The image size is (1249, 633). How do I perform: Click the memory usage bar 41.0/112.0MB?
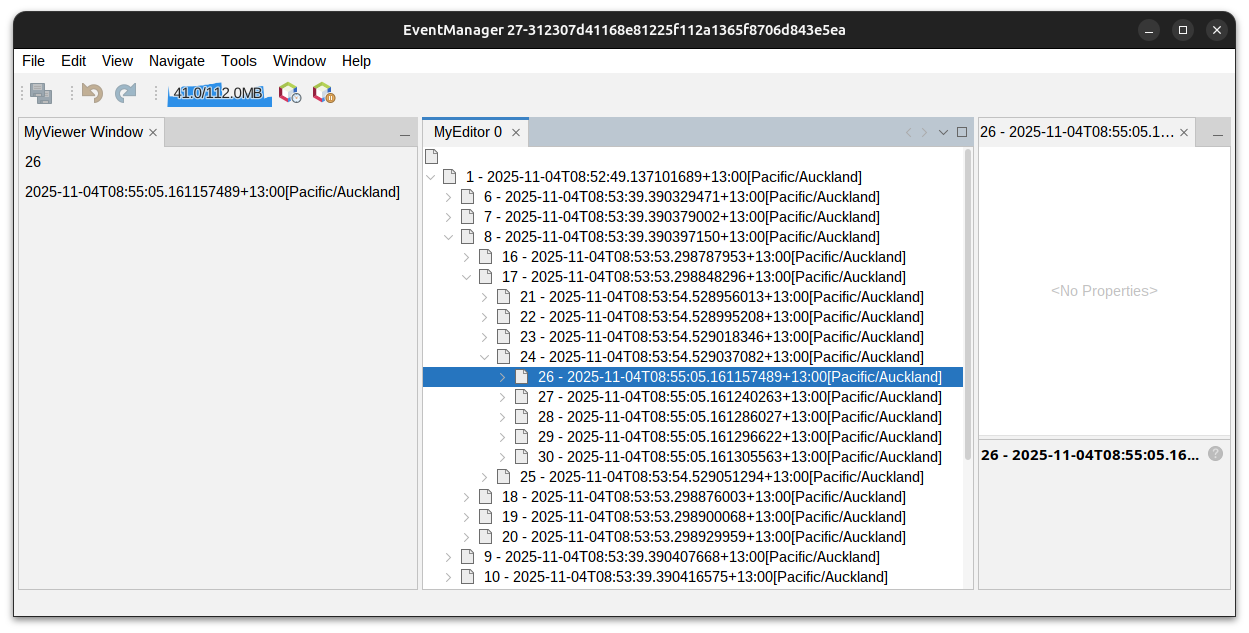pos(219,93)
